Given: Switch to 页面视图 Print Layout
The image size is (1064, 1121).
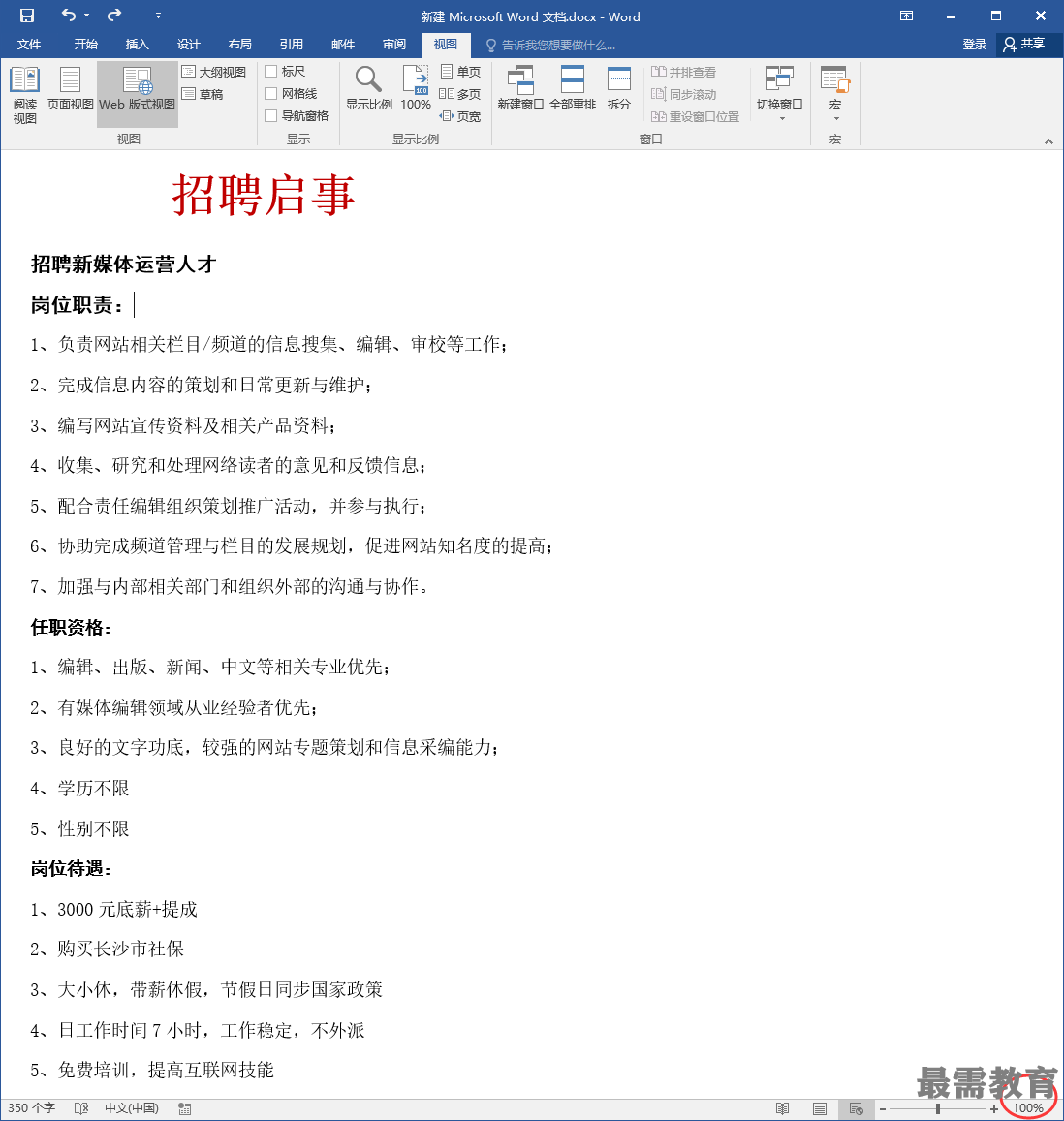Looking at the screenshot, I should [x=70, y=88].
